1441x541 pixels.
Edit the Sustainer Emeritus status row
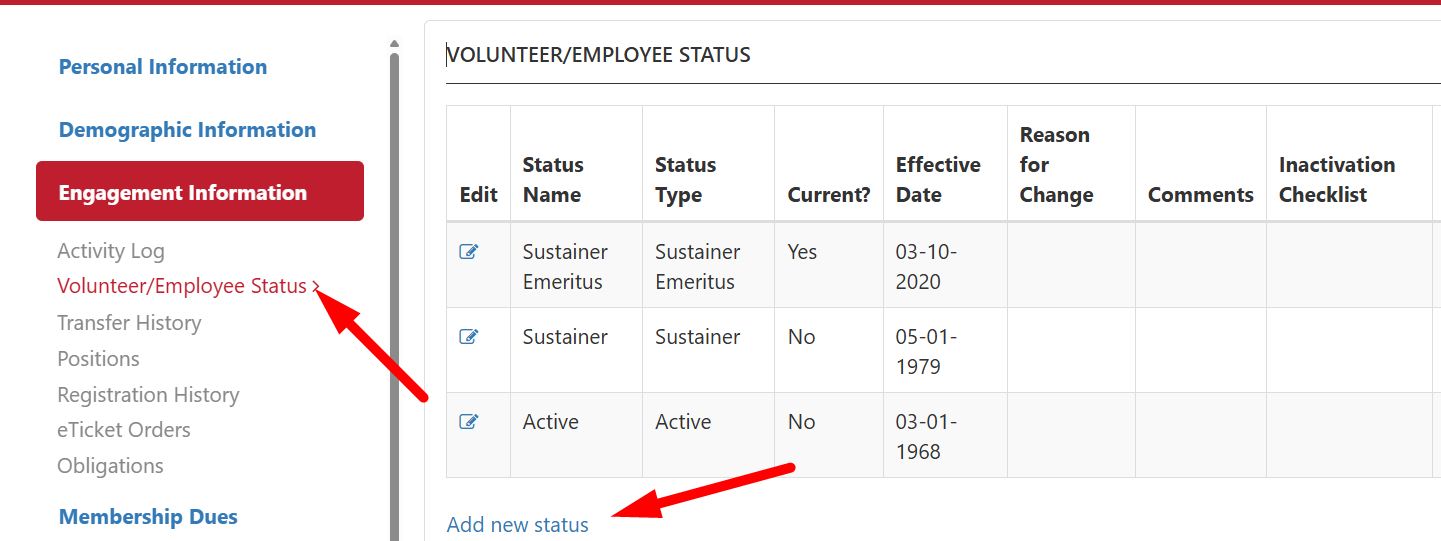tap(468, 252)
